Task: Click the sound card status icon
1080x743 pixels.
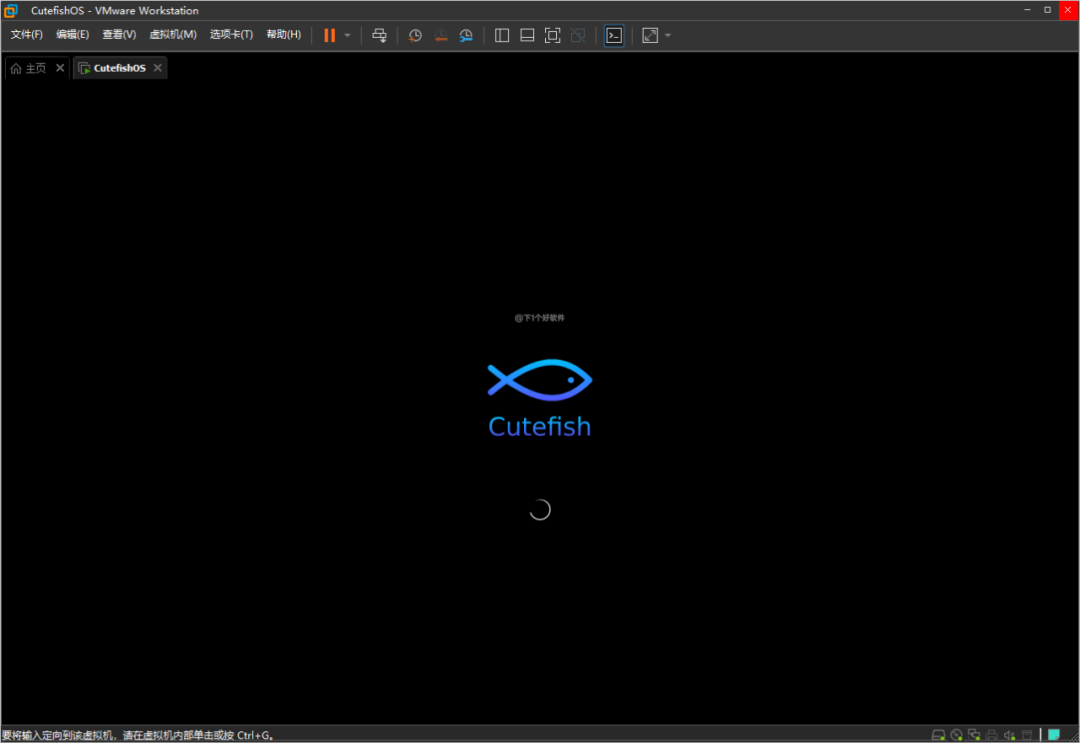Action: (x=1009, y=735)
